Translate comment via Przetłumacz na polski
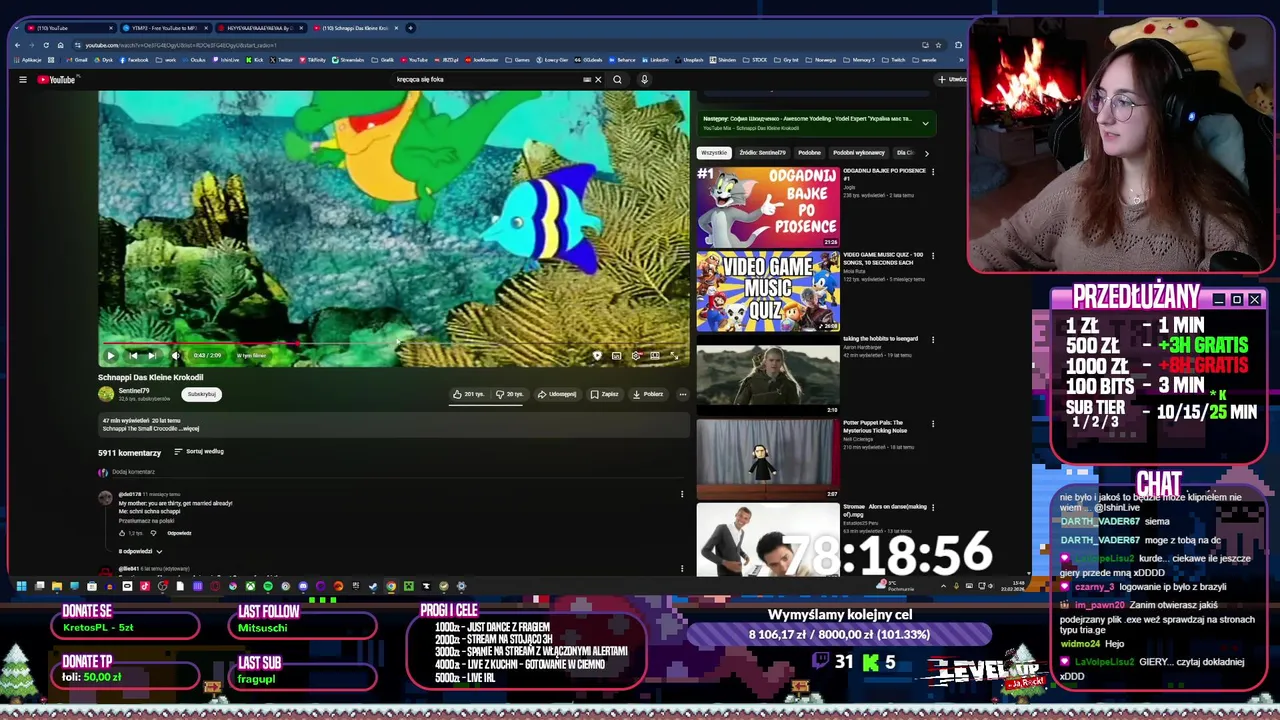Image resolution: width=1280 pixels, height=720 pixels. [x=147, y=521]
